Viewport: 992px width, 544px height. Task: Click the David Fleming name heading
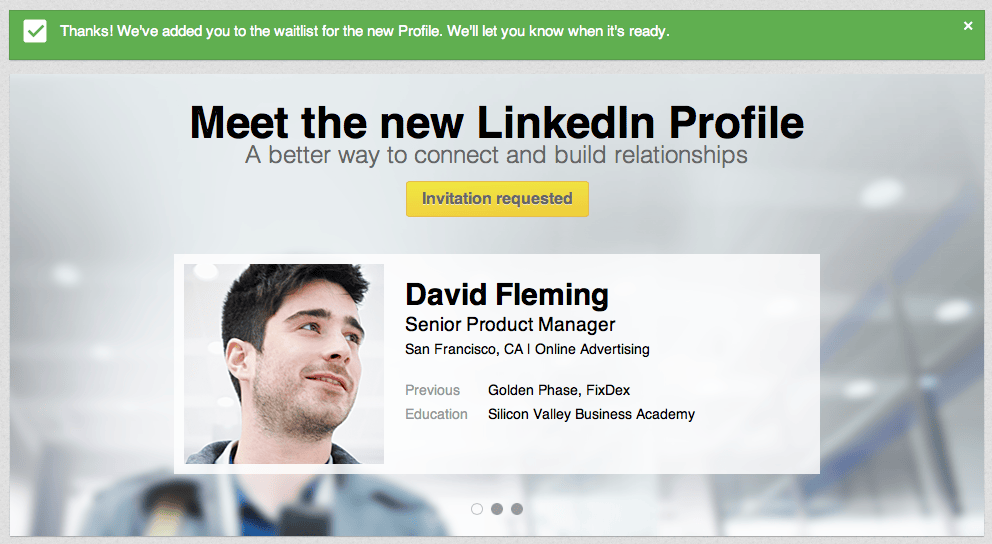[x=507, y=295]
